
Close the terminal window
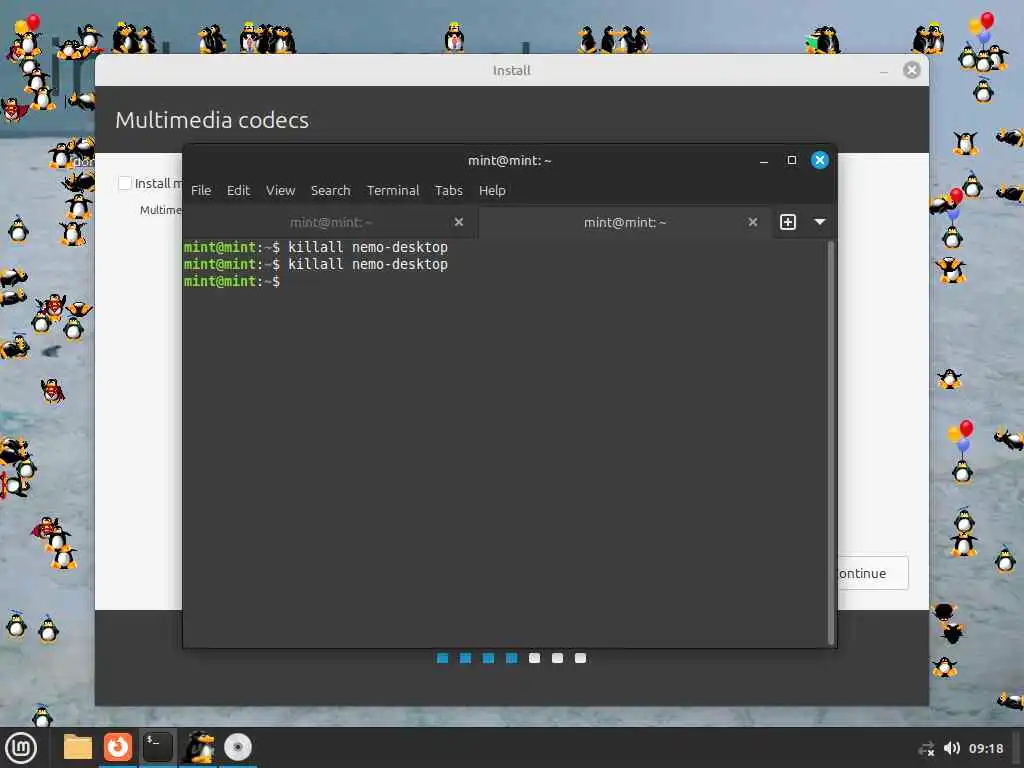tap(820, 160)
